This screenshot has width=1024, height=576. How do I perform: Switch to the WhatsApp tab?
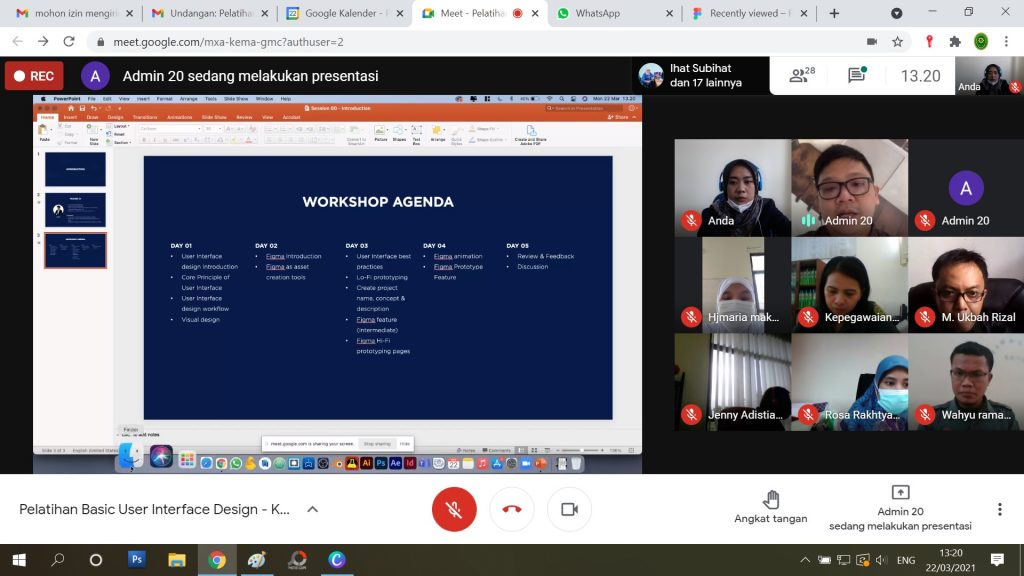coord(610,13)
